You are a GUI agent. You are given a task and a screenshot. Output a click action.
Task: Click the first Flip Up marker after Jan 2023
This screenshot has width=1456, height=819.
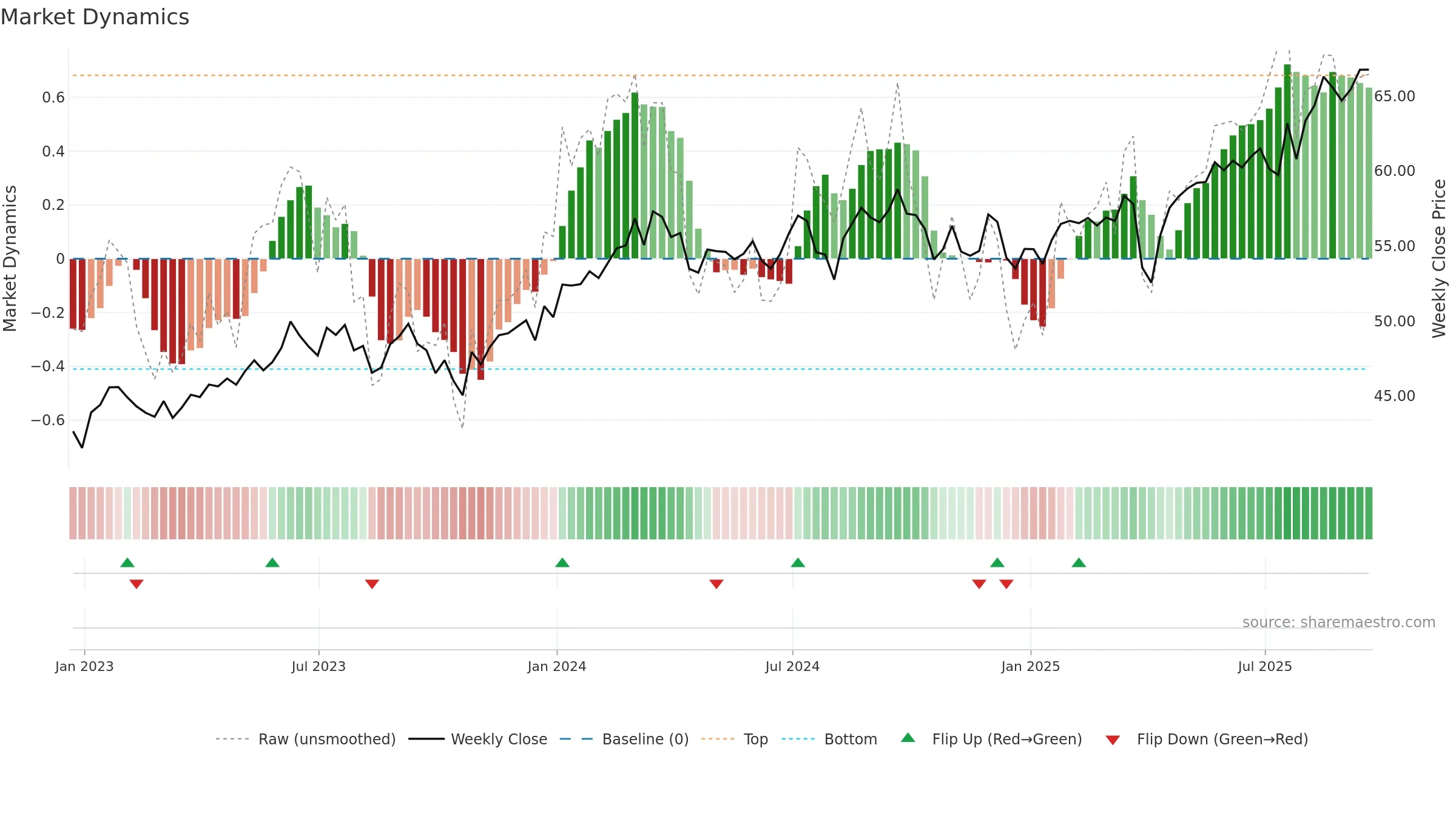(127, 562)
